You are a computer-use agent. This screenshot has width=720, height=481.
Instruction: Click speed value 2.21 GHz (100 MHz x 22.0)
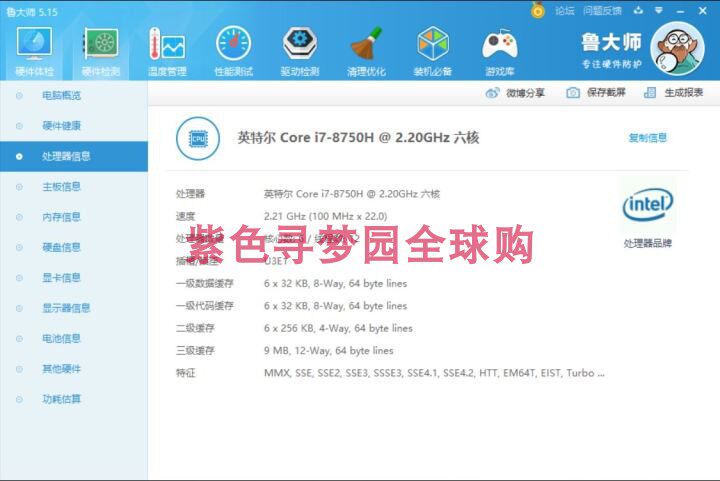click(x=326, y=216)
